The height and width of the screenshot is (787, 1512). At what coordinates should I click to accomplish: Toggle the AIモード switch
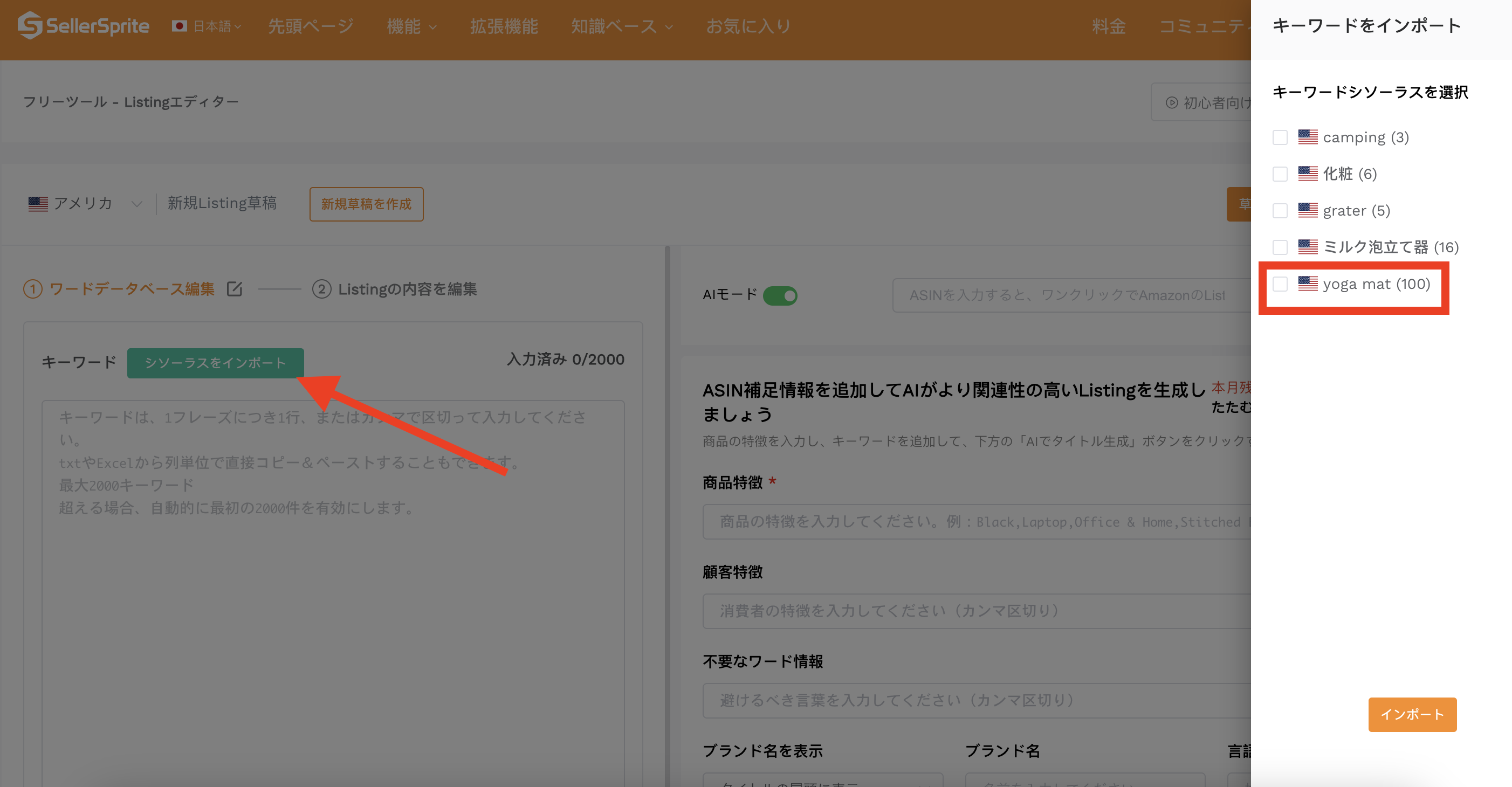pos(780,295)
